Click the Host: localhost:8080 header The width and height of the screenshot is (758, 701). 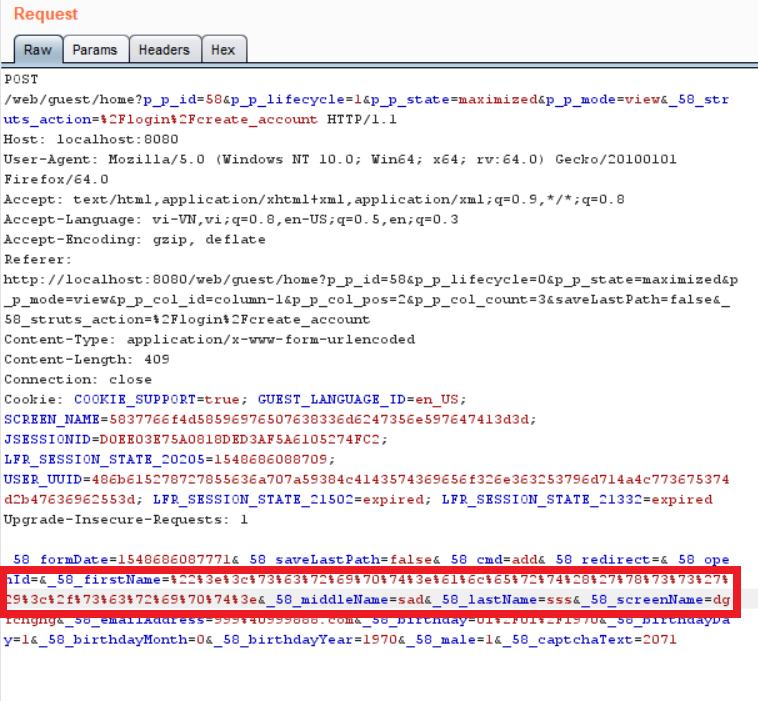pos(91,139)
